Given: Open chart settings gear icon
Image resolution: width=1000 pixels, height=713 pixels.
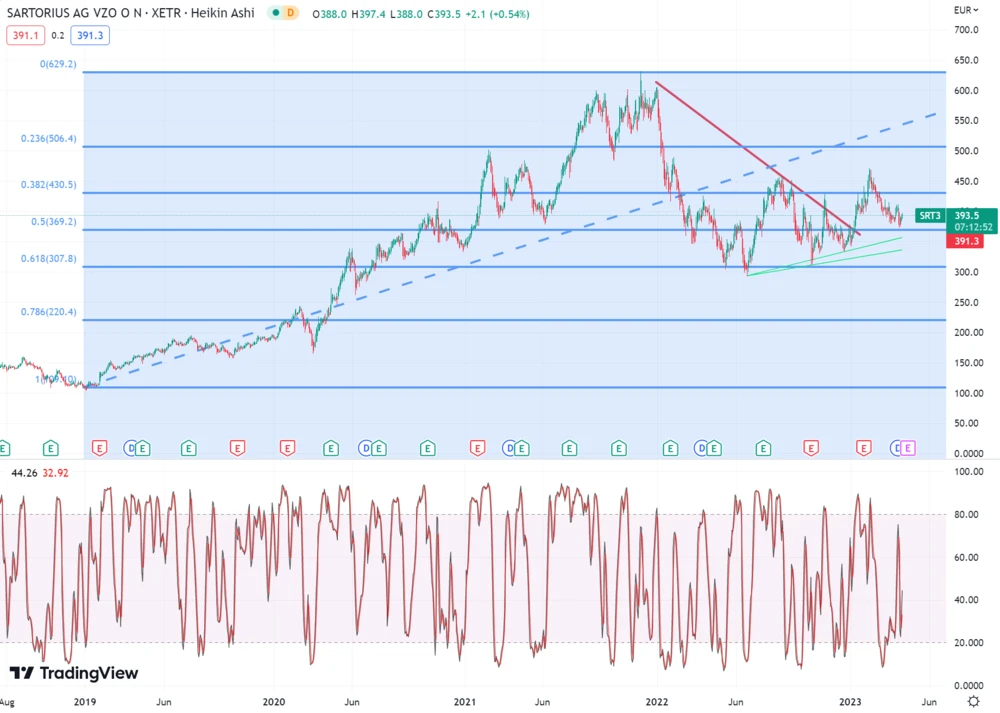Looking at the screenshot, I should click(x=973, y=702).
